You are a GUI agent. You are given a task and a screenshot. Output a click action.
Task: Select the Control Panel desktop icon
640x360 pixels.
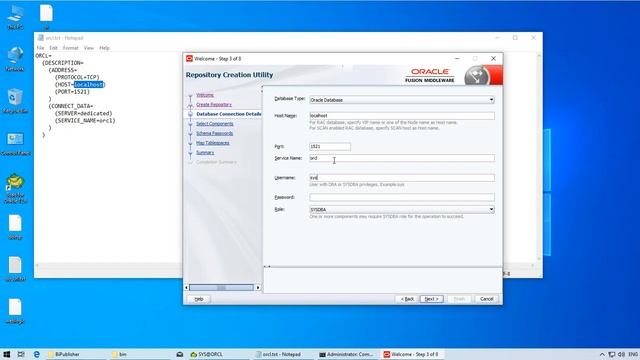(x=16, y=144)
